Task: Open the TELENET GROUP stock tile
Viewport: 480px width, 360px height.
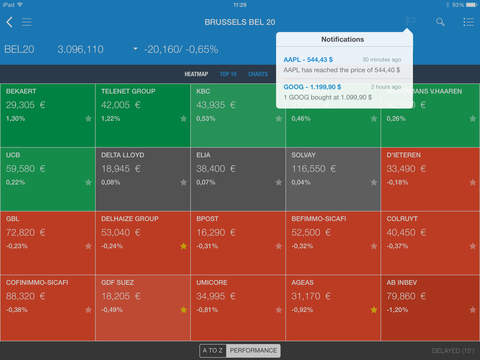Action: click(143, 115)
